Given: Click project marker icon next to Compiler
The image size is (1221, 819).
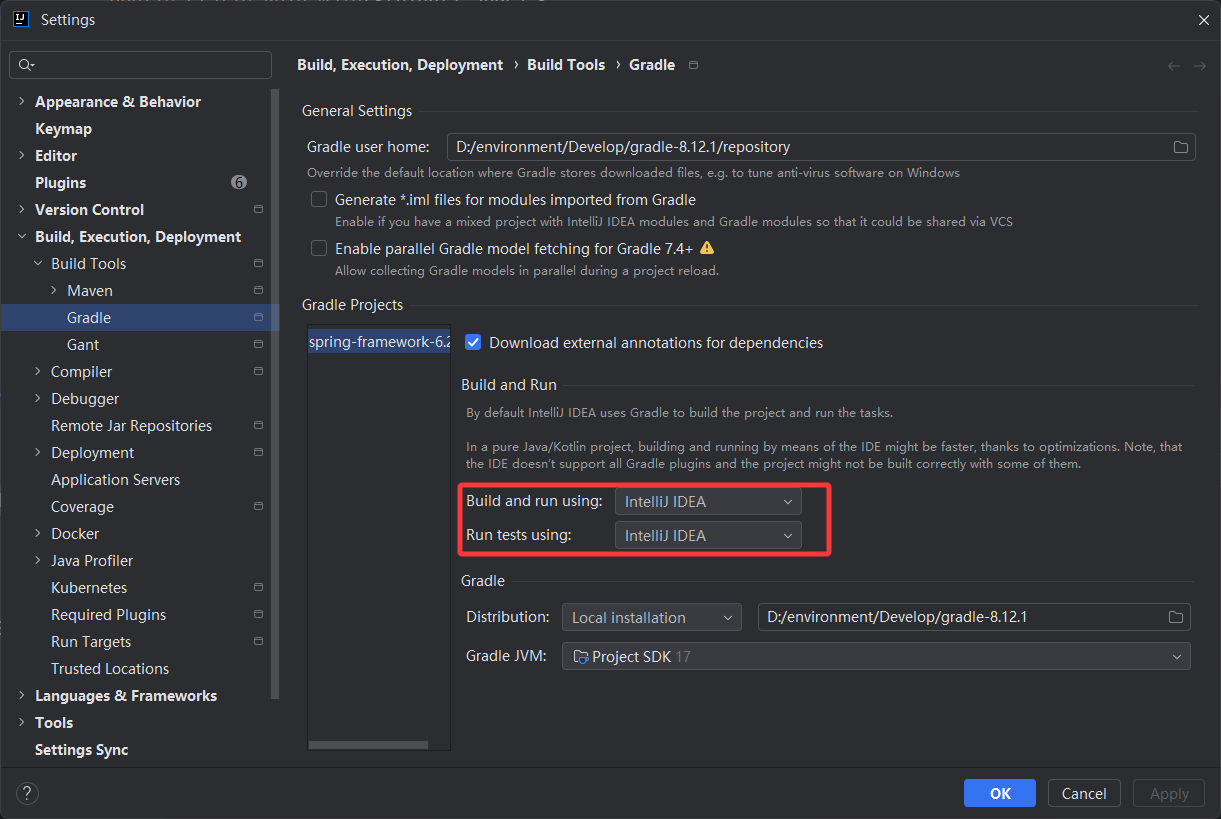Looking at the screenshot, I should [x=258, y=371].
